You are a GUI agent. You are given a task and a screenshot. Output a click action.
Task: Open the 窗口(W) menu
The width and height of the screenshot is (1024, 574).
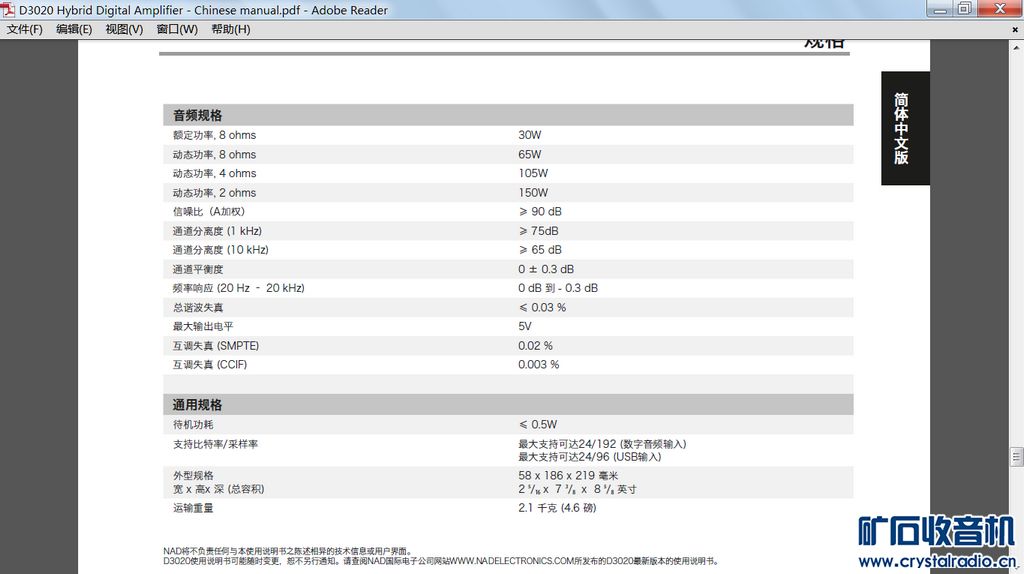[177, 29]
